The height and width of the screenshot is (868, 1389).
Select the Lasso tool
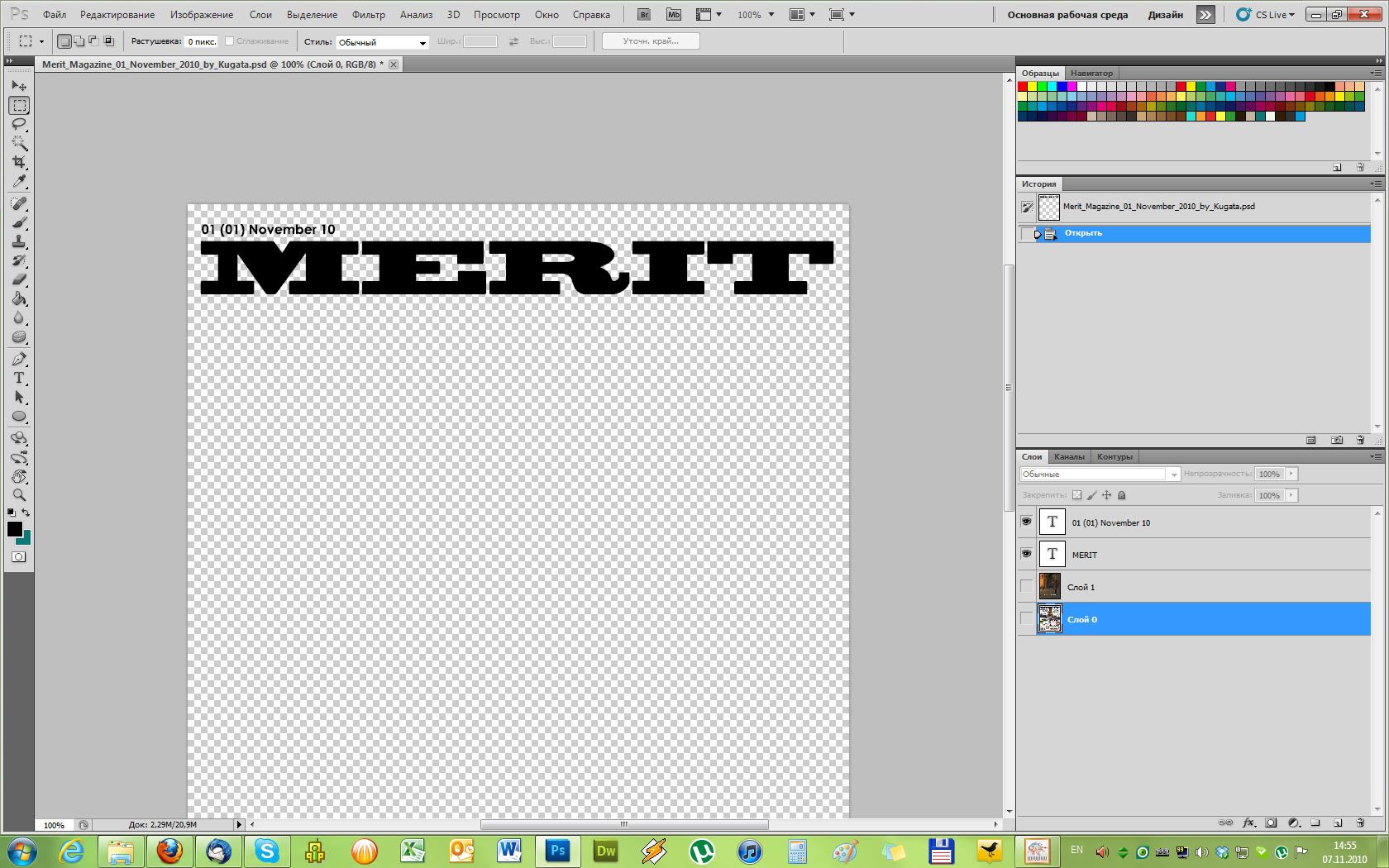tap(19, 124)
